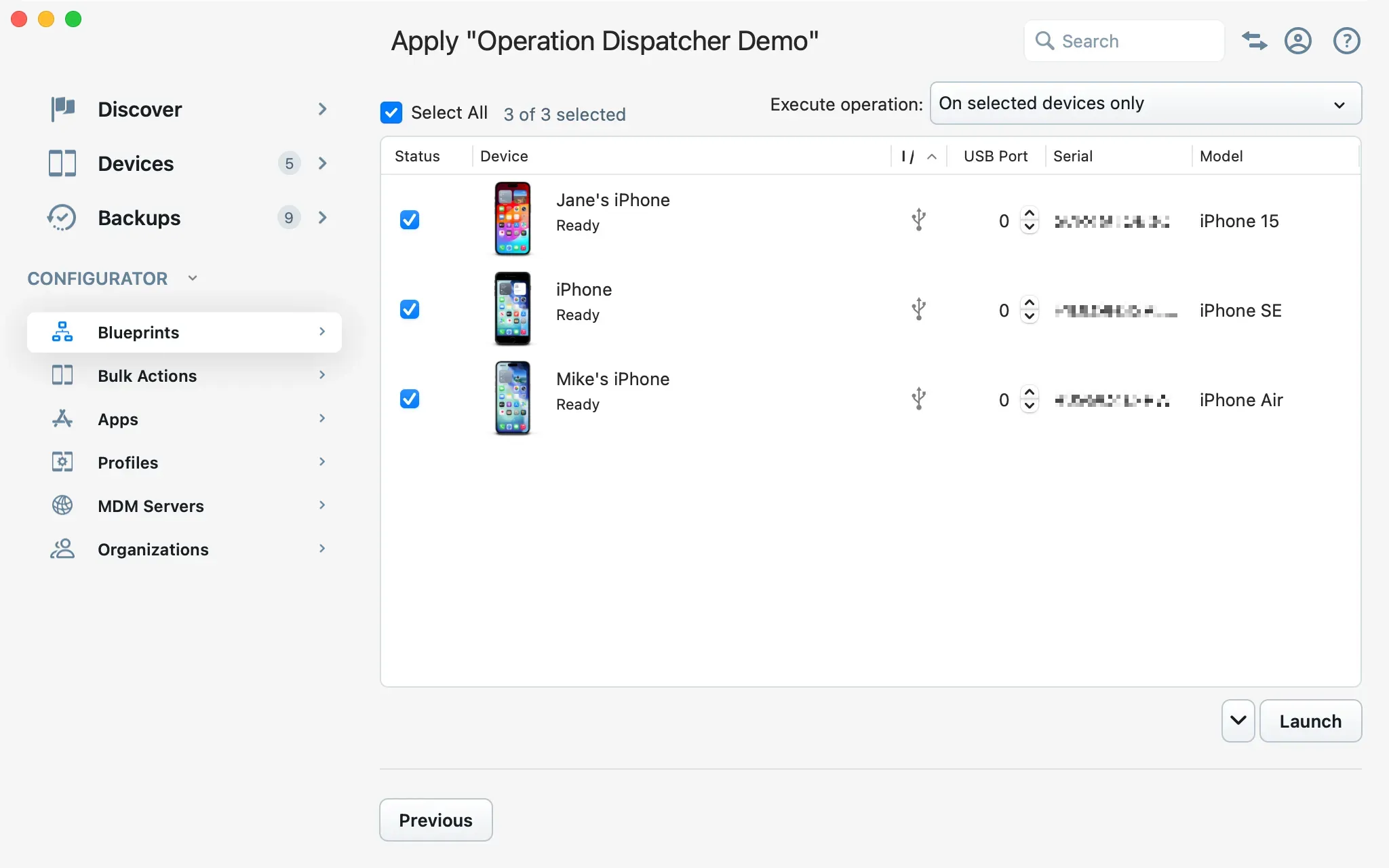
Task: Open the Backups list via its chevron
Action: 322,218
